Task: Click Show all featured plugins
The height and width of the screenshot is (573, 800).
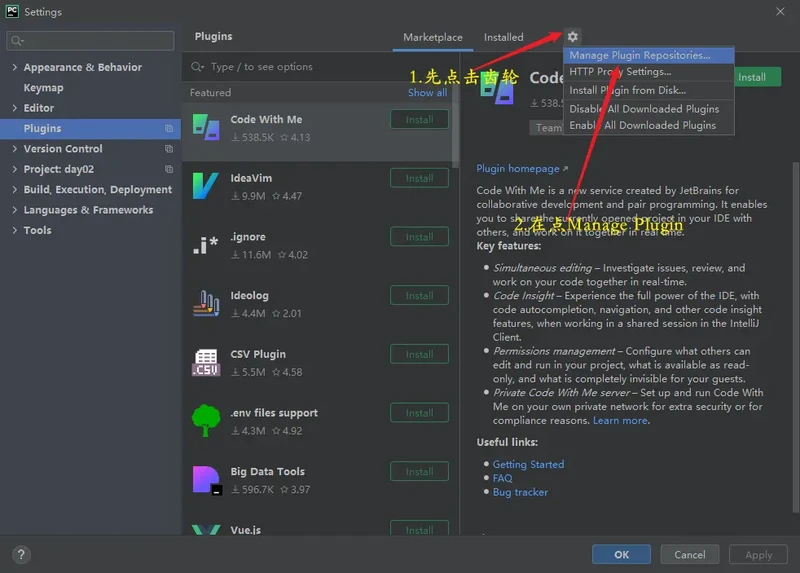Action: point(427,93)
